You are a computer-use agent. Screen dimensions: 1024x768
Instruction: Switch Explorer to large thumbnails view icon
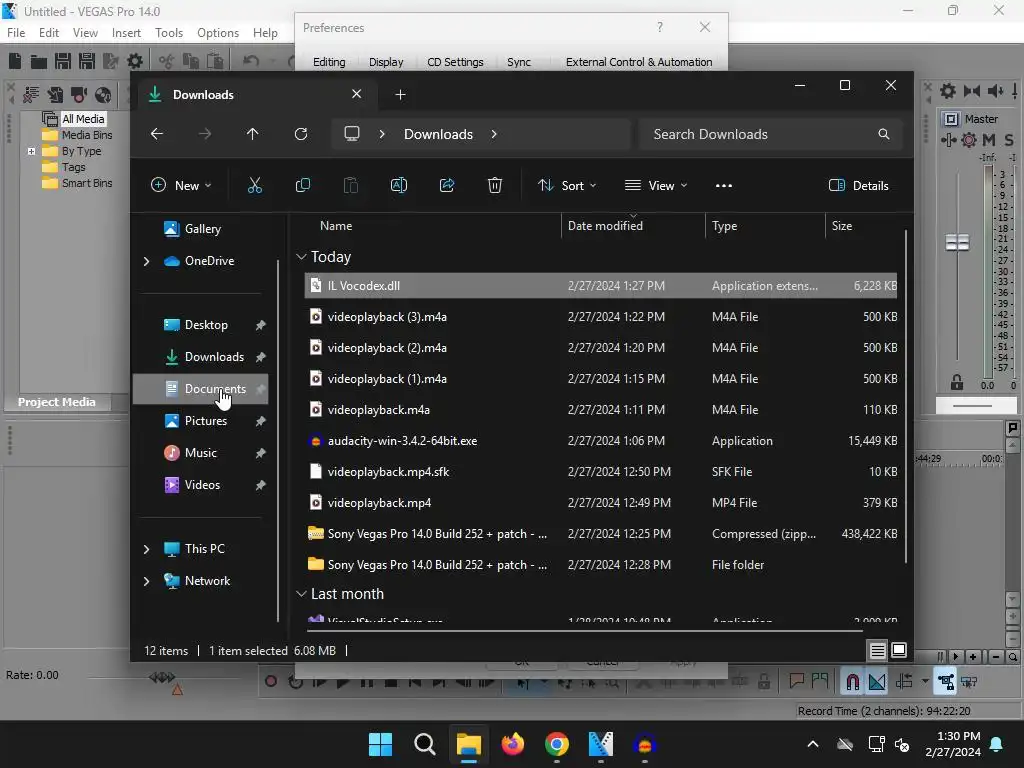click(x=899, y=650)
